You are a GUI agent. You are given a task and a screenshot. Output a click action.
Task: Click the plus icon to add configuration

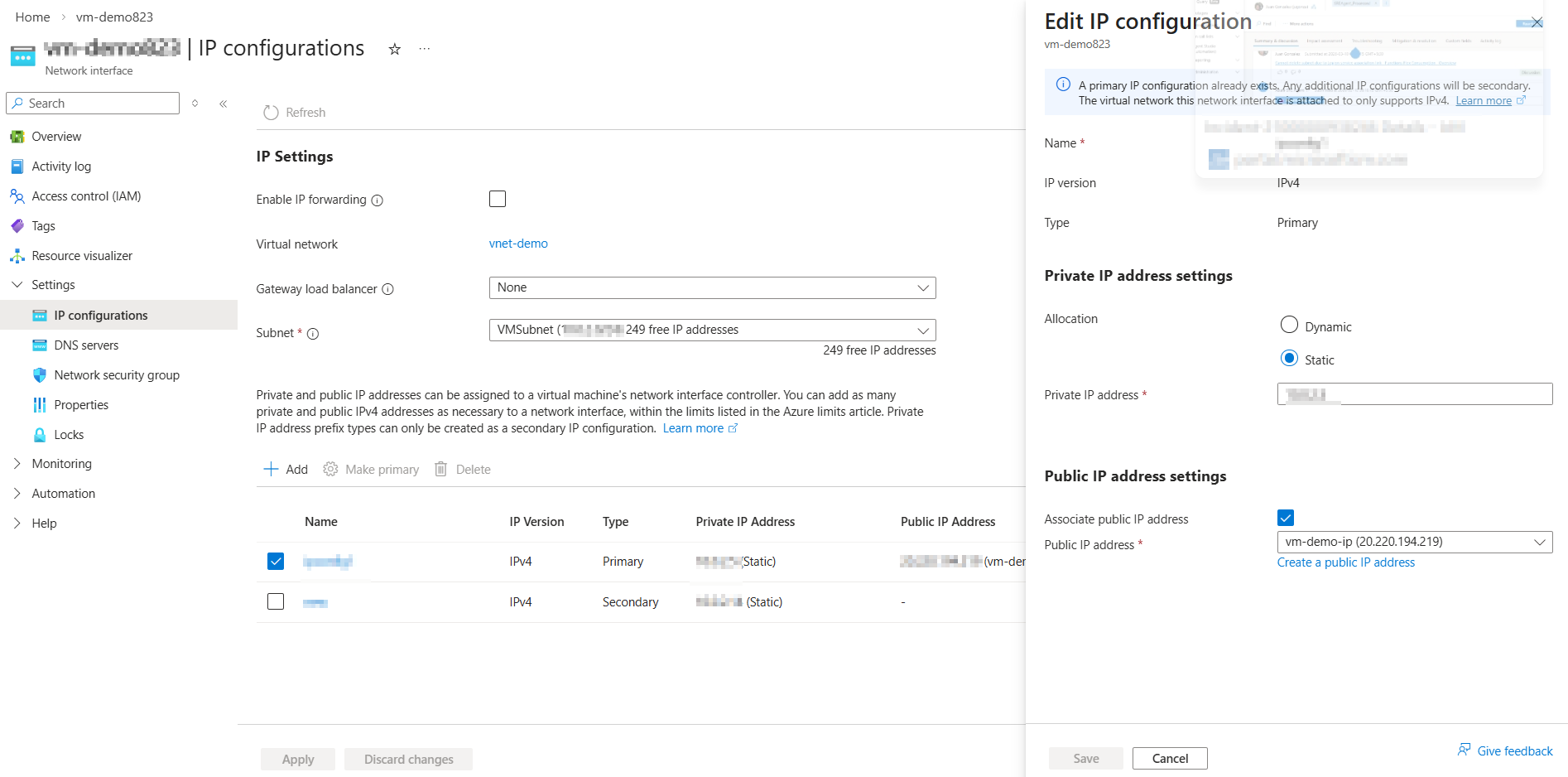[x=271, y=470]
